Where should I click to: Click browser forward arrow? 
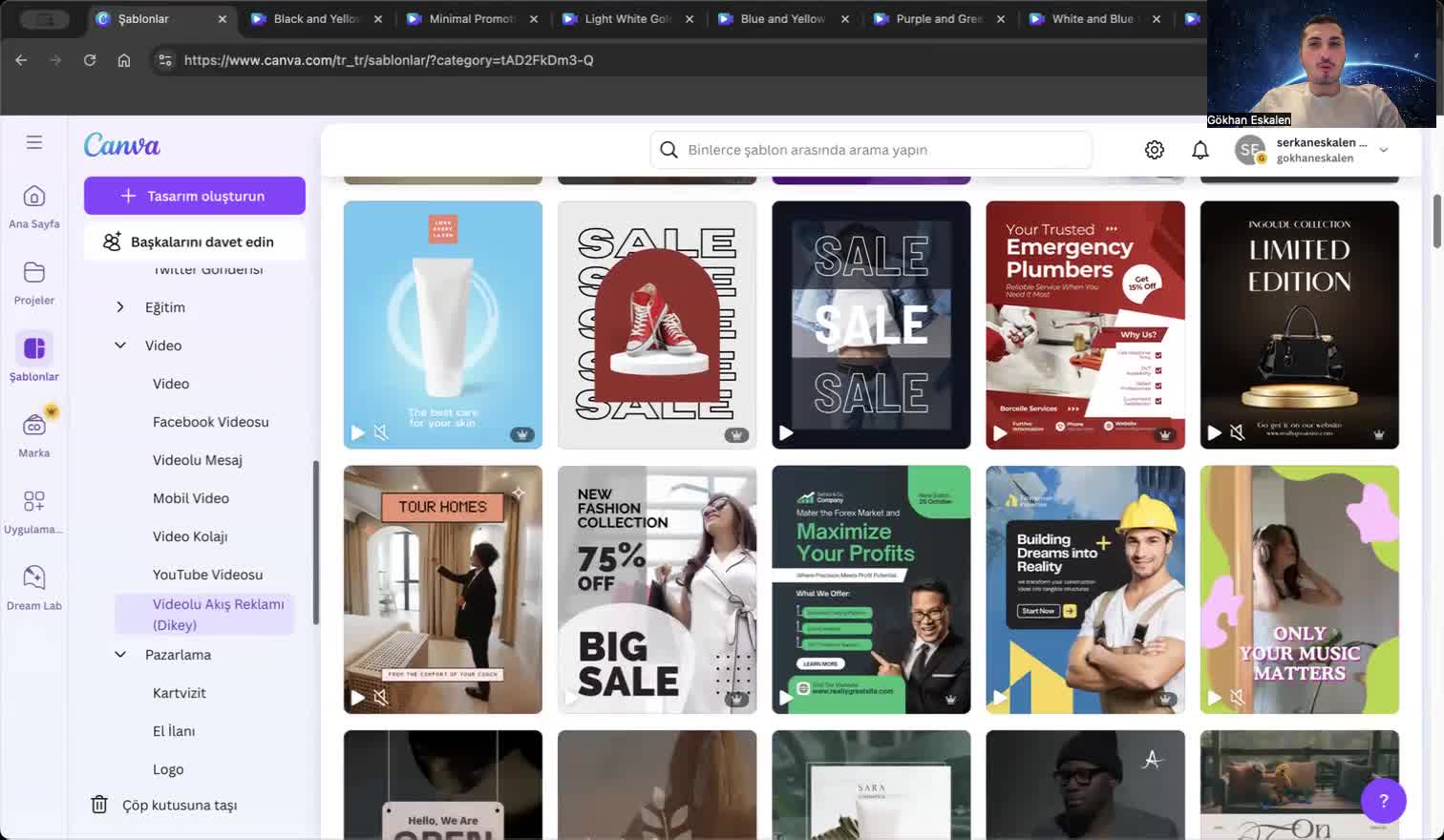tap(55, 60)
